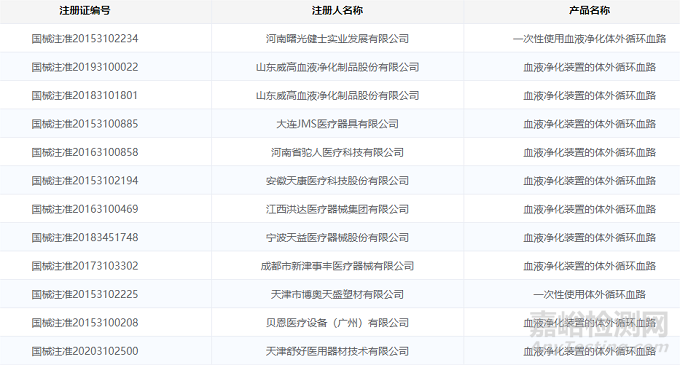This screenshot has height=365, width=680.
Task: Click registrant 天津舒好医用器材技术有限公司
Action: click(x=337, y=351)
